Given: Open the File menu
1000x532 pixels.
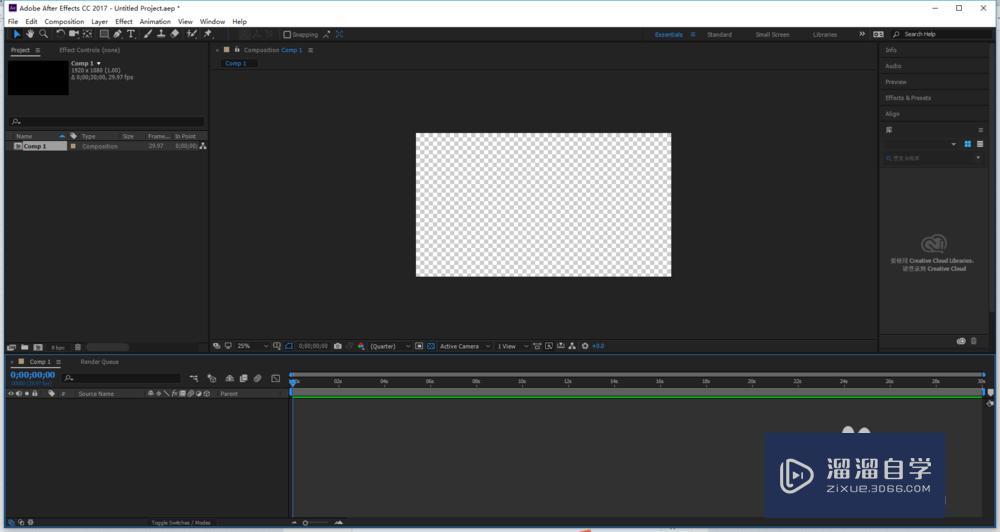Looking at the screenshot, I should coord(13,21).
